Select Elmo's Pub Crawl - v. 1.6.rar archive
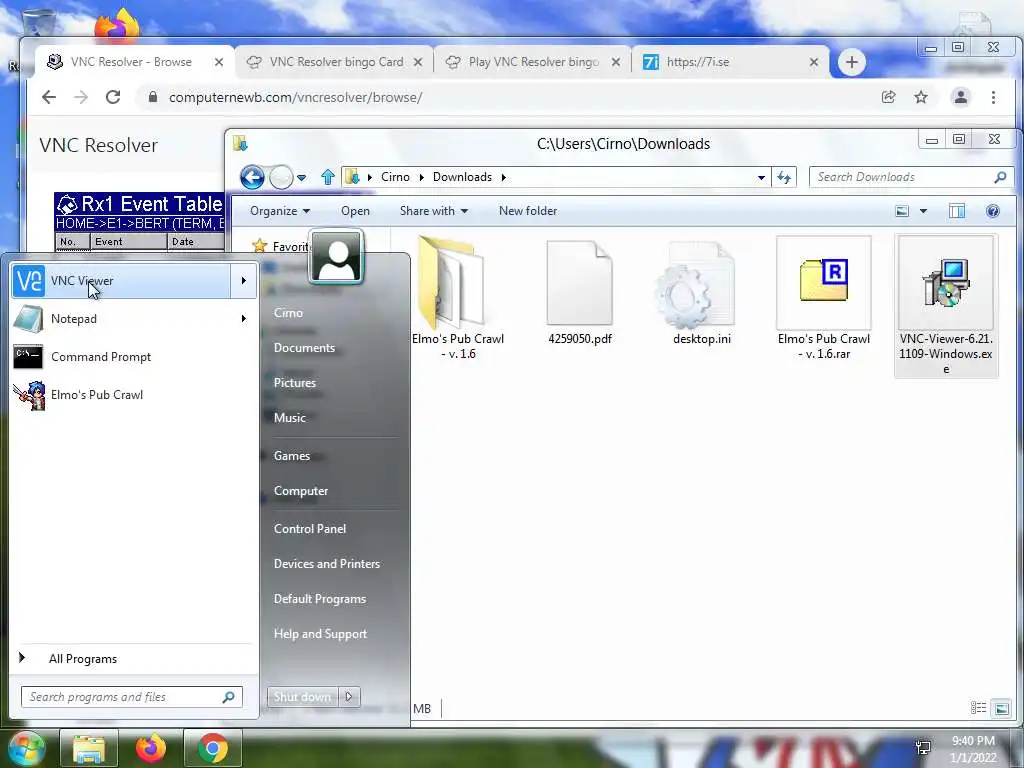 (824, 299)
